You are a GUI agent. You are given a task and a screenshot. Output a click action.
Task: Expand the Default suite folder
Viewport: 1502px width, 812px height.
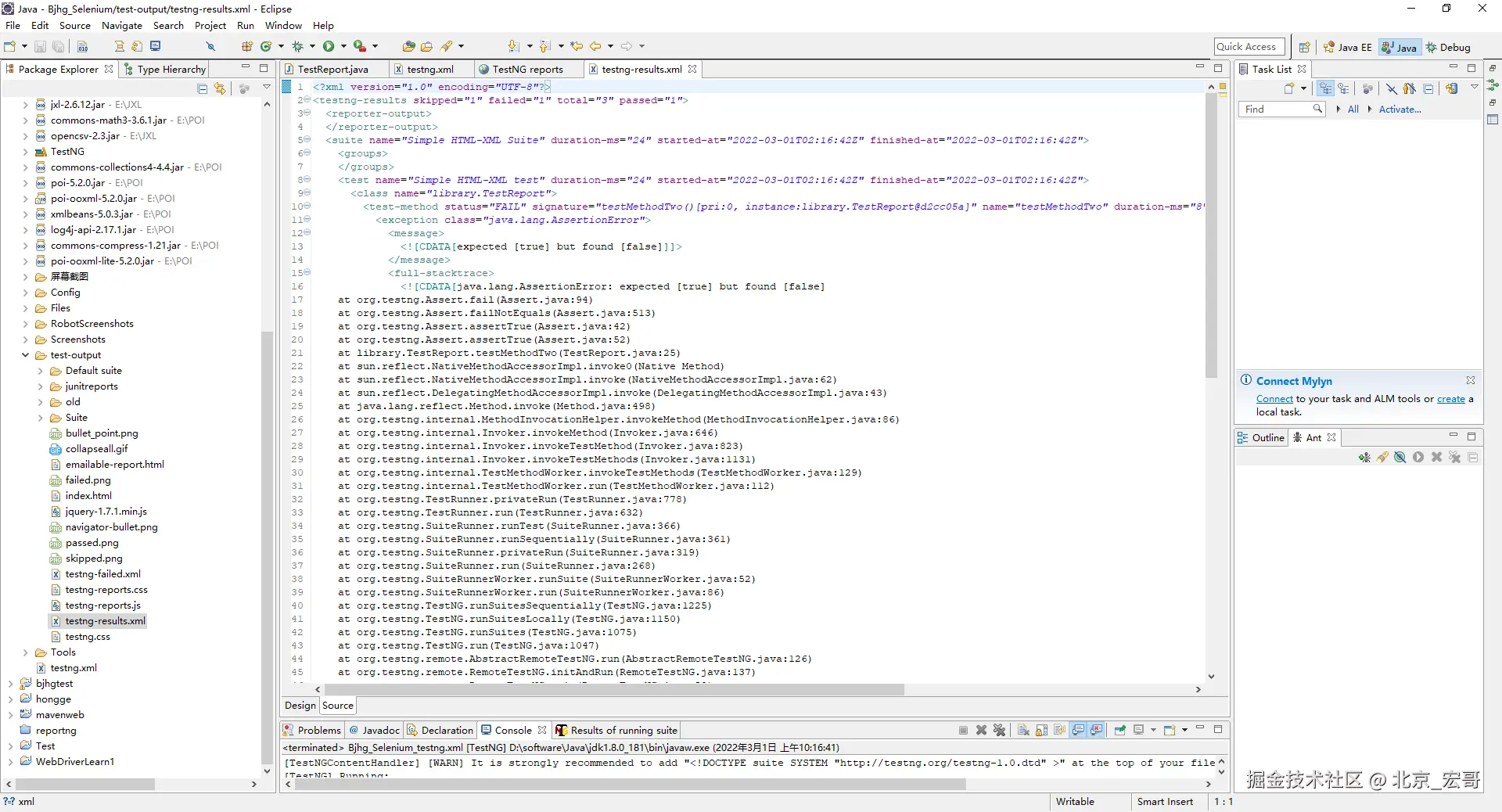pyautogui.click(x=41, y=371)
